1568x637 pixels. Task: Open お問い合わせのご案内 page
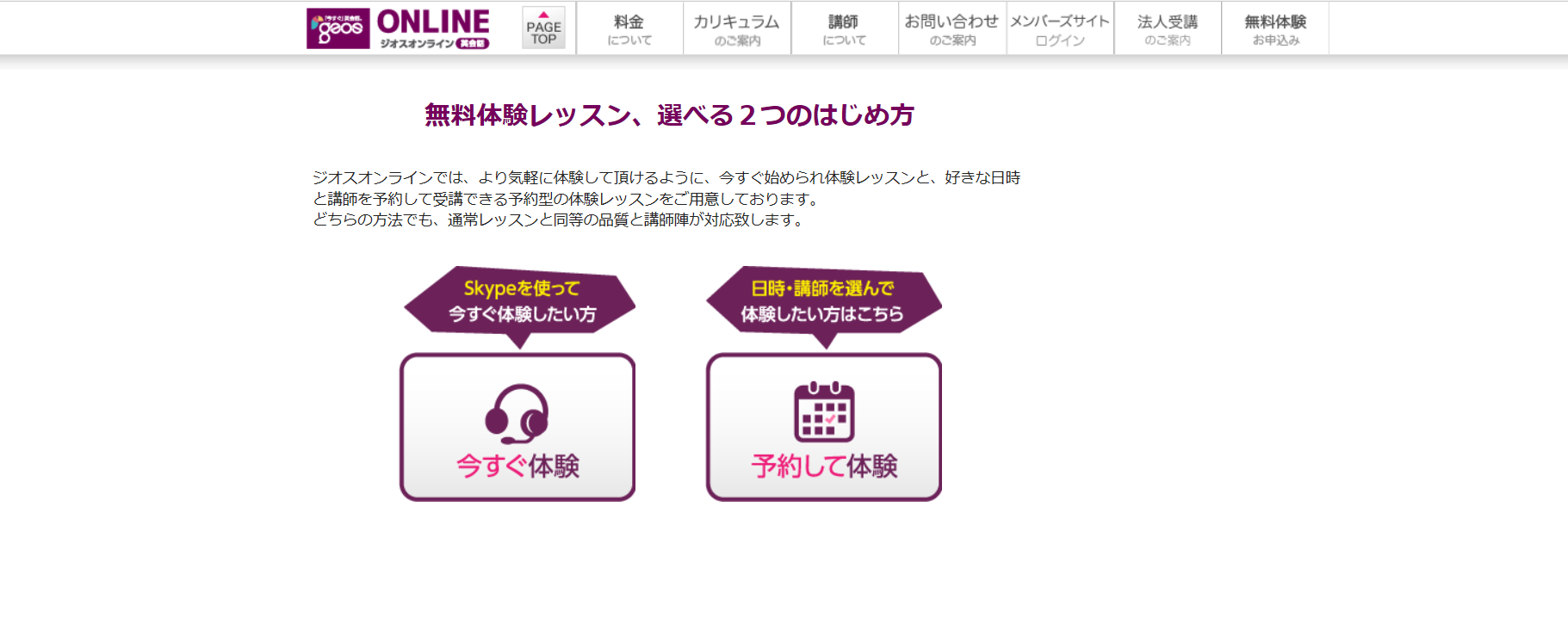point(951,29)
